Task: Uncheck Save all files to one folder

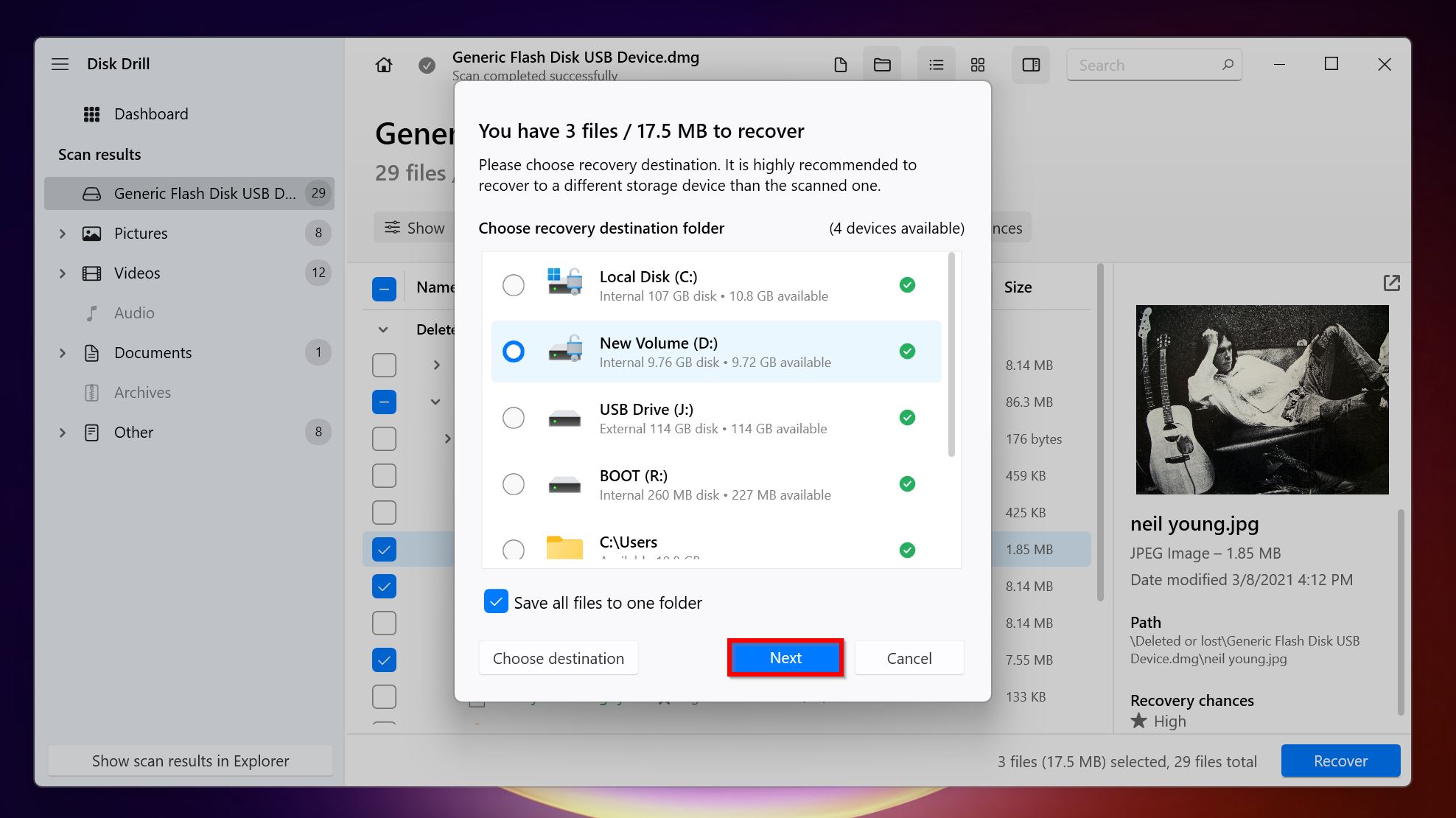Action: [x=496, y=601]
